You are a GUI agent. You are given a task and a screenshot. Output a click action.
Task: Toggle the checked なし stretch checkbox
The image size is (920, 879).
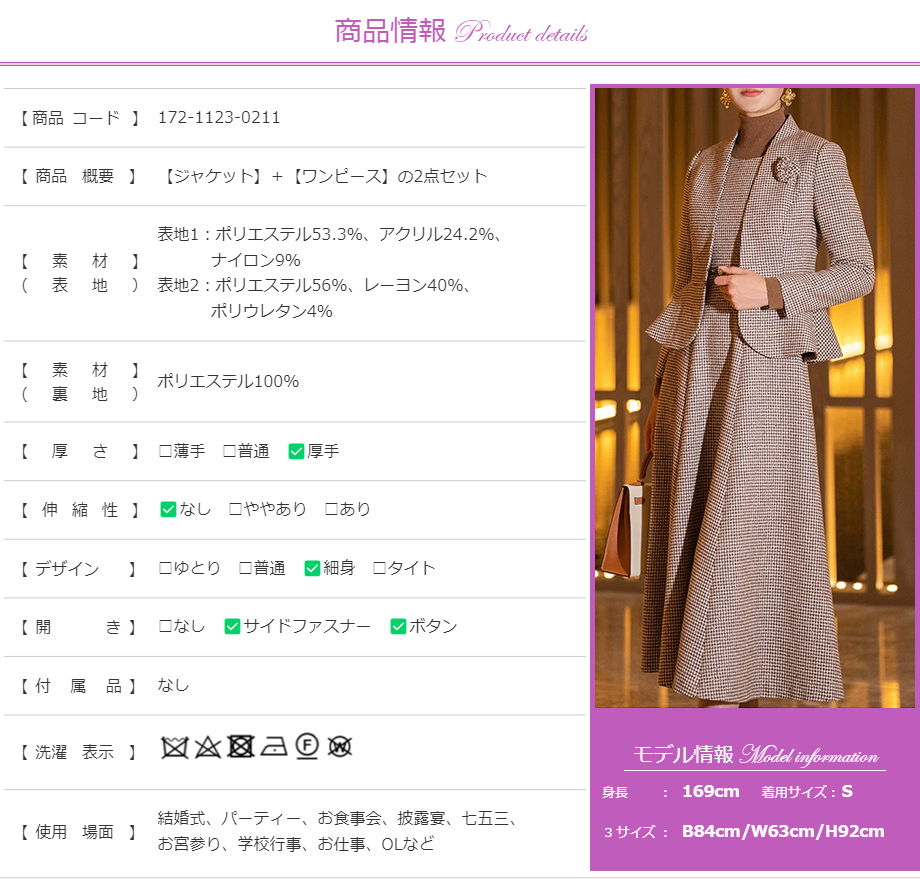tap(168, 509)
